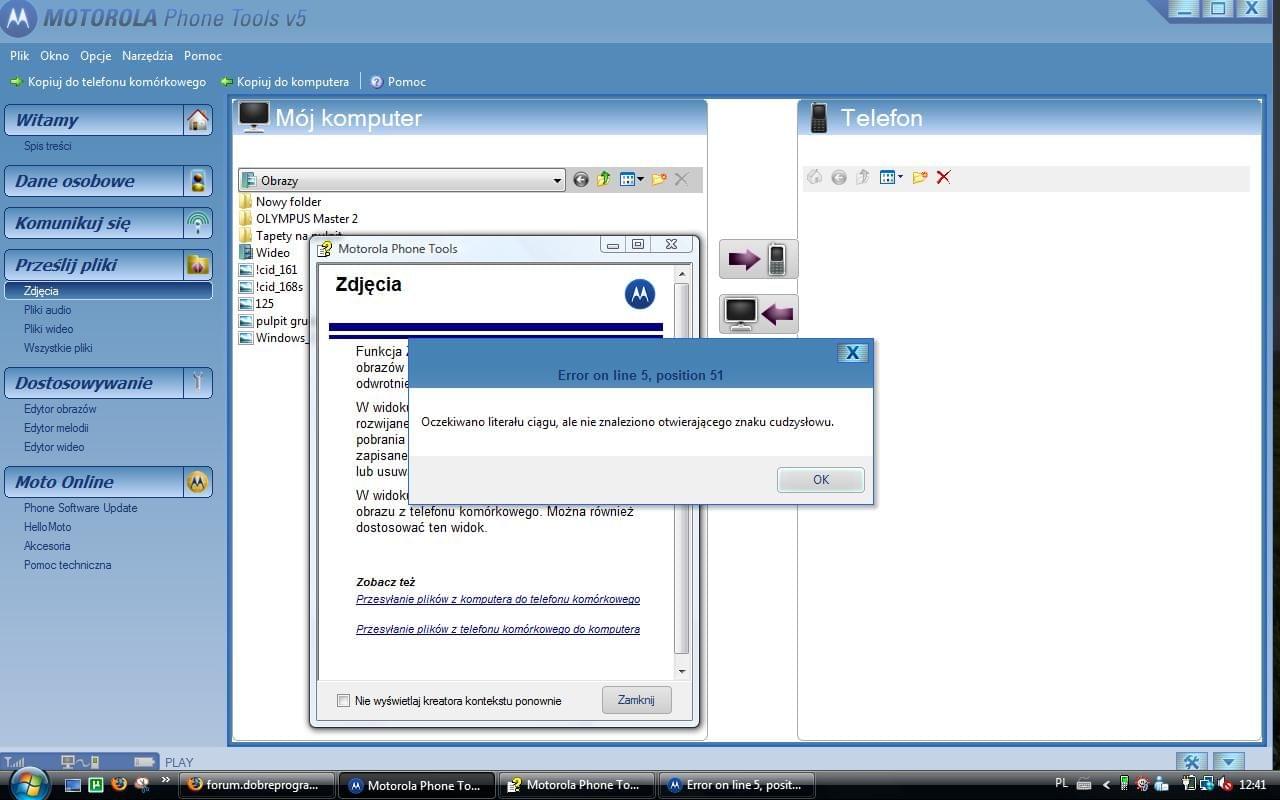Click the help window scroll down arrow

pos(682,671)
